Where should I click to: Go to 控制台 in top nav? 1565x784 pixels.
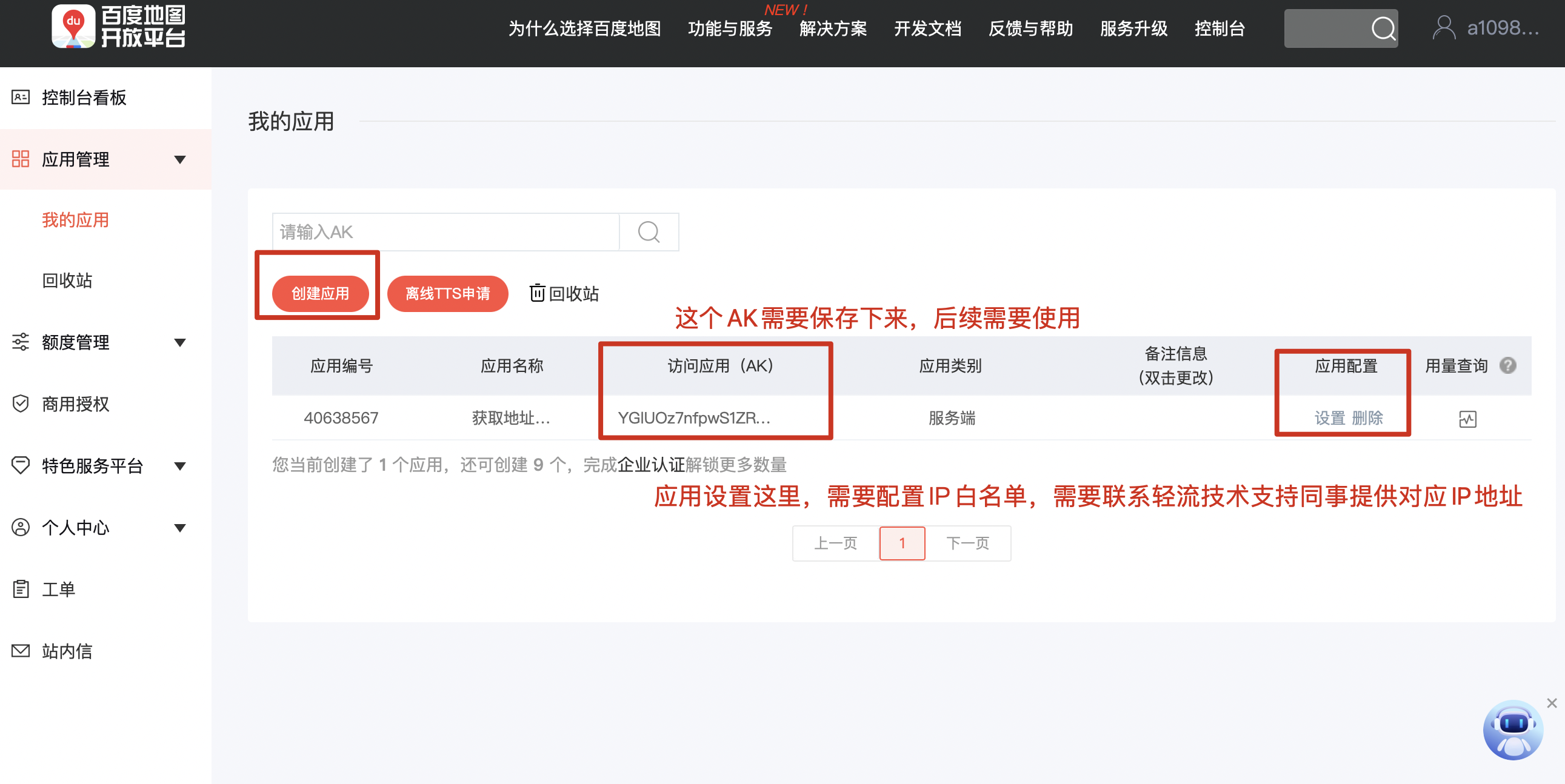point(1220,28)
